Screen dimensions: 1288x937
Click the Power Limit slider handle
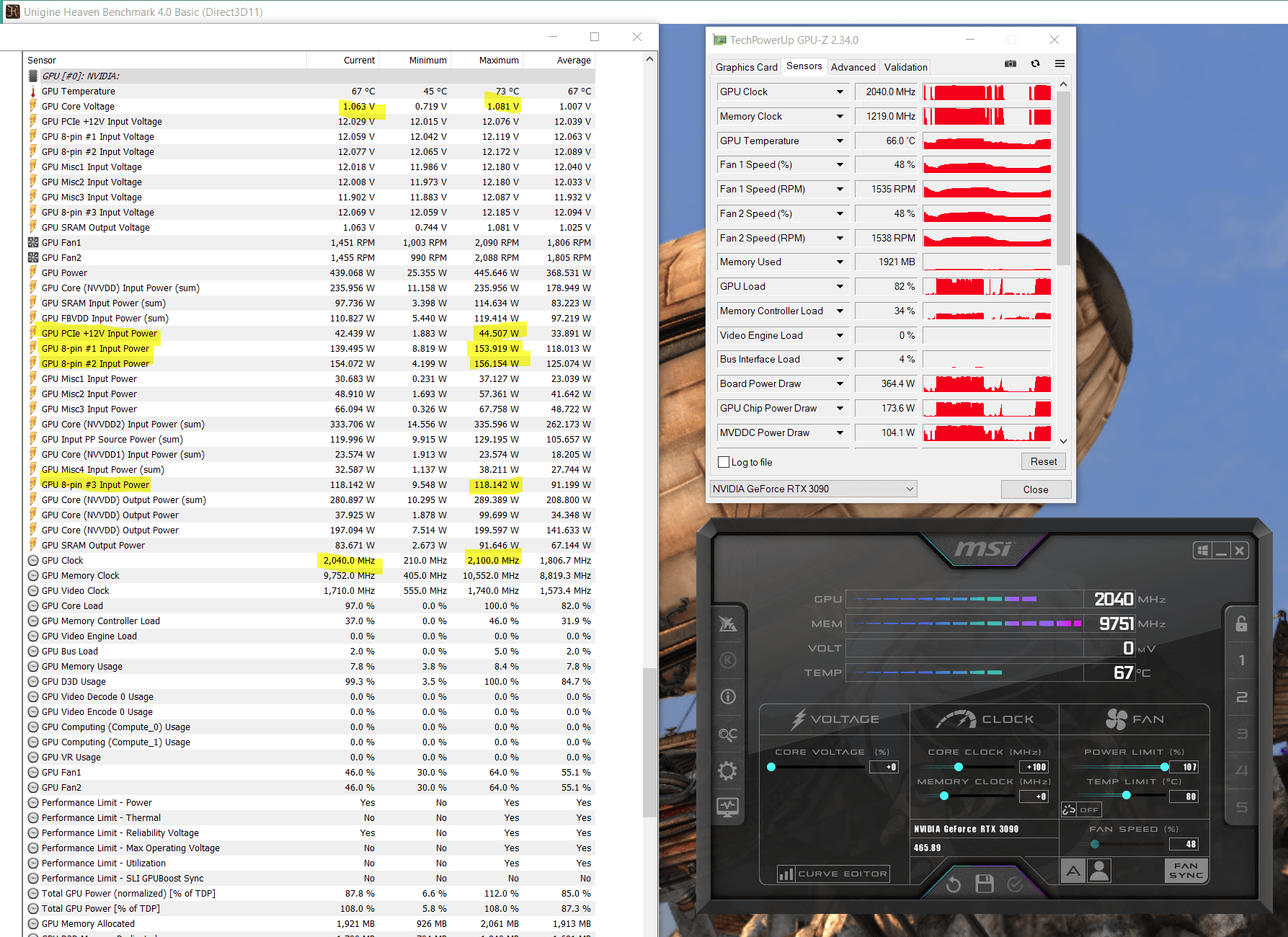click(x=1165, y=767)
